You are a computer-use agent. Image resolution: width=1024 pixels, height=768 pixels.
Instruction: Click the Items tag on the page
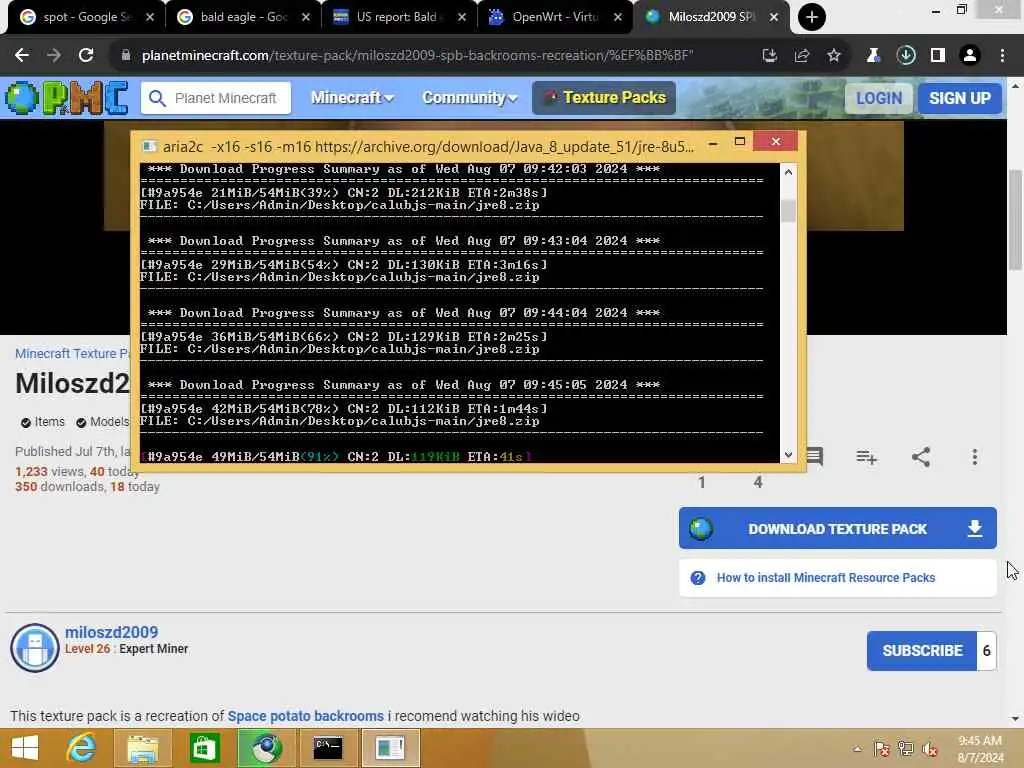point(43,422)
